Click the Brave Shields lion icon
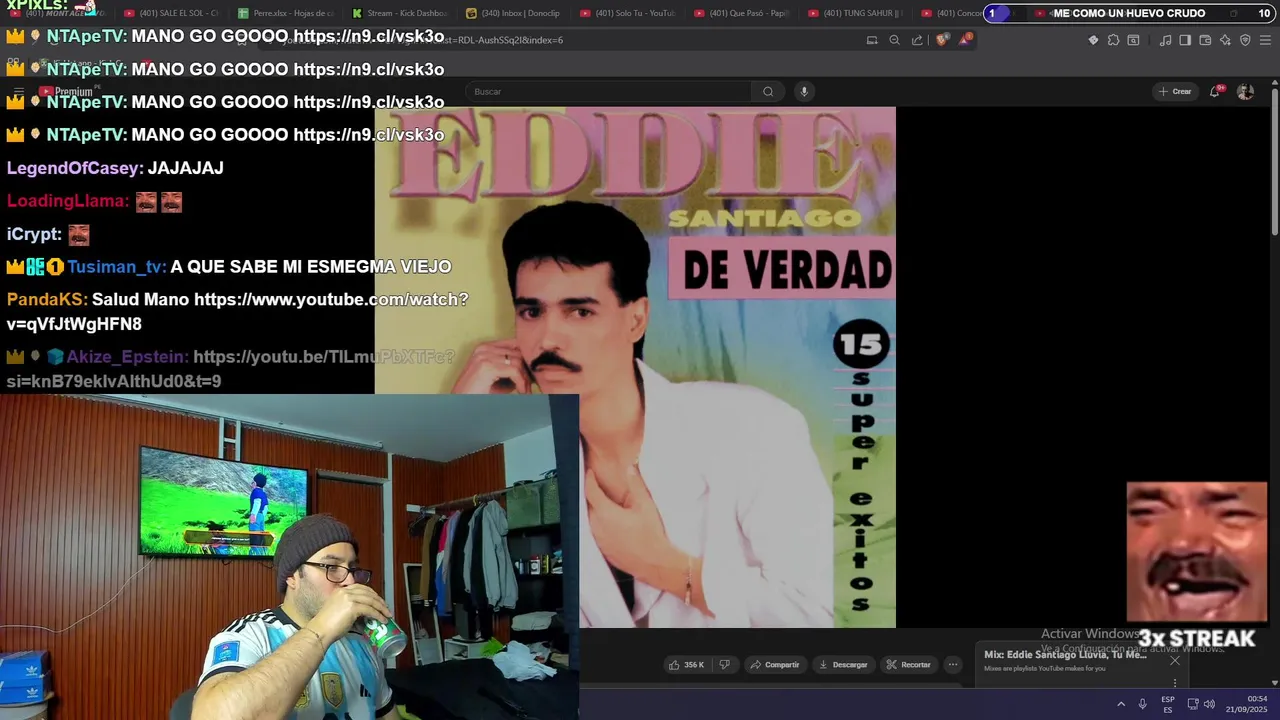The image size is (1280, 720). pos(942,40)
